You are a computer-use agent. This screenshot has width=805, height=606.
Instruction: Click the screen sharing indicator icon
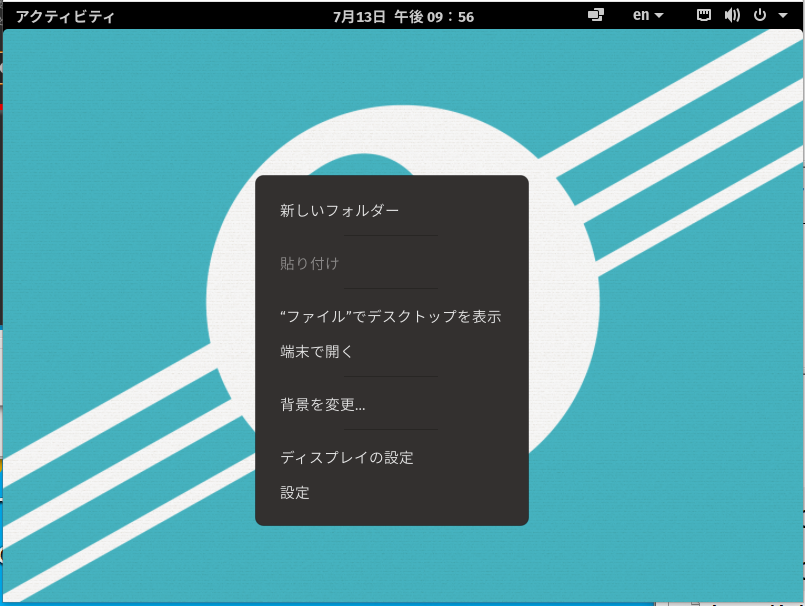pyautogui.click(x=596, y=15)
